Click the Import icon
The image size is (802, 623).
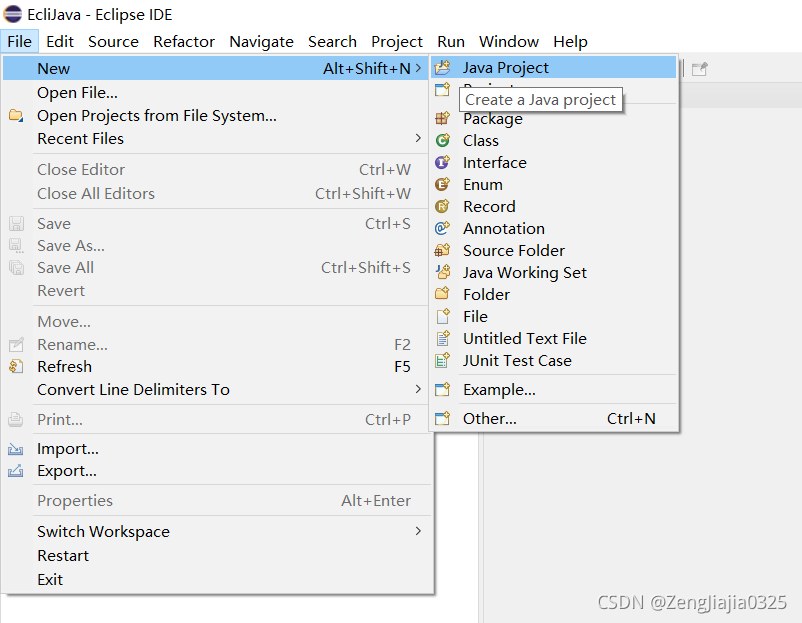pos(16,449)
